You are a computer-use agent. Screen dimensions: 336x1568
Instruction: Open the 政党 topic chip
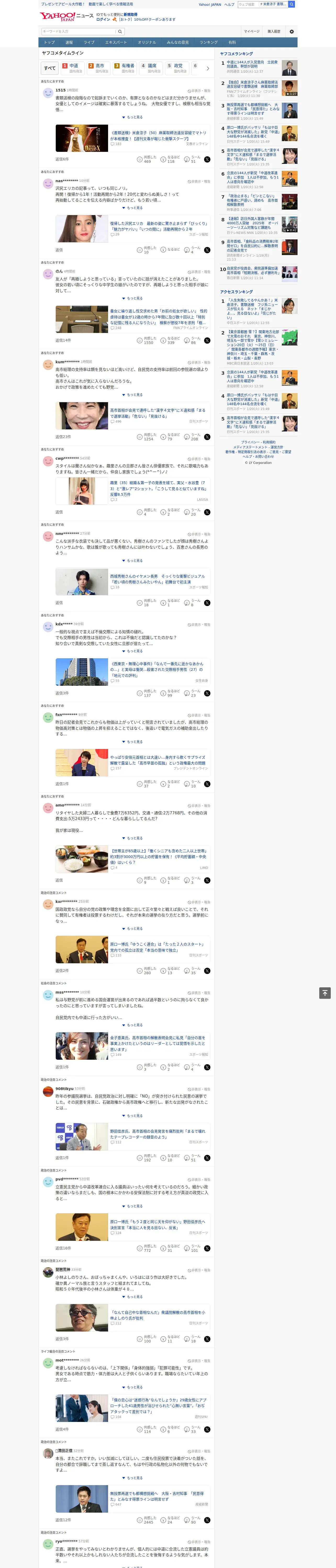(x=177, y=68)
